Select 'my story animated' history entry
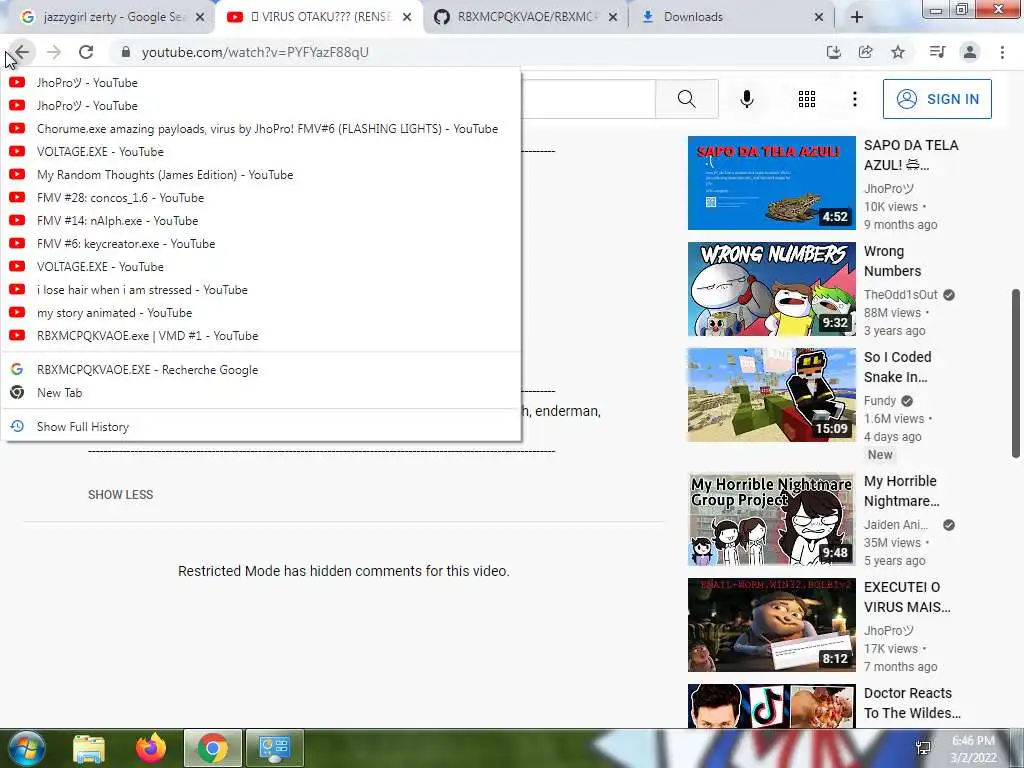Screen dimensions: 1024x768 [x=261, y=313]
